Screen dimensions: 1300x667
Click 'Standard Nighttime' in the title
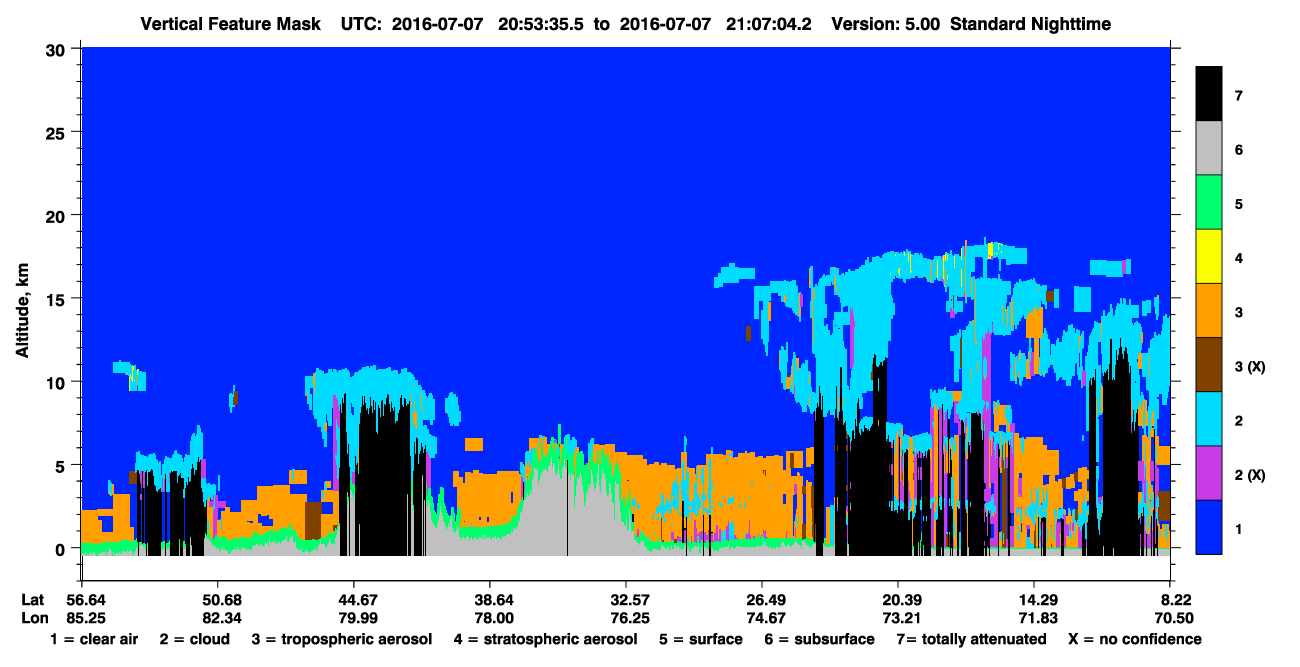pyautogui.click(x=1029, y=24)
